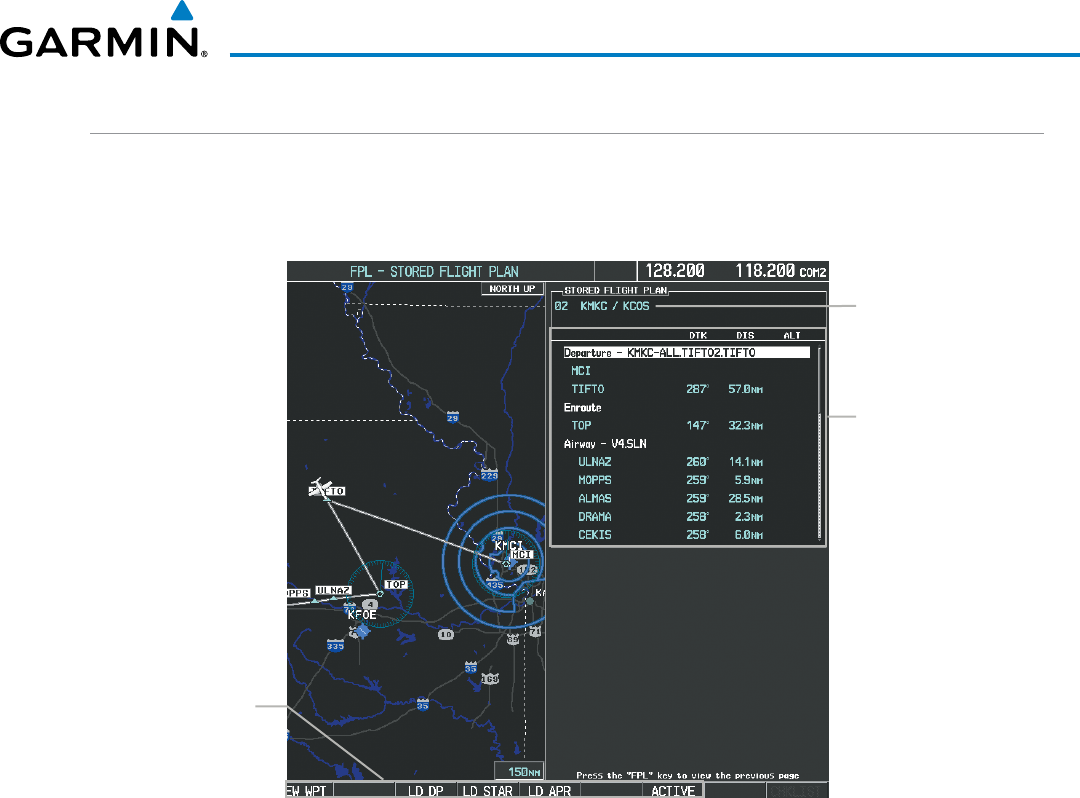Click the Interstate 335 shield on map

pos(335,645)
